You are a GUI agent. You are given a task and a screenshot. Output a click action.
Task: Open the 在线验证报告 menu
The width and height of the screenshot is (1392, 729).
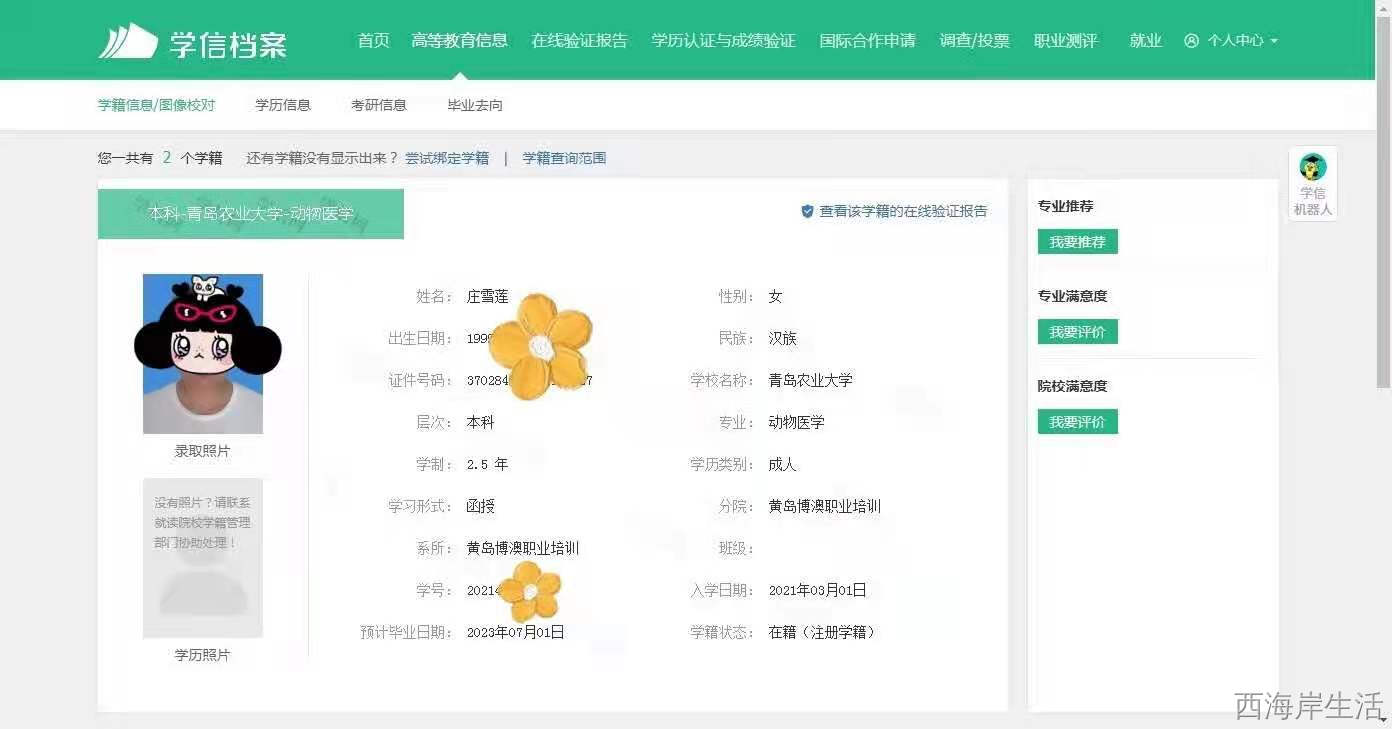point(579,41)
